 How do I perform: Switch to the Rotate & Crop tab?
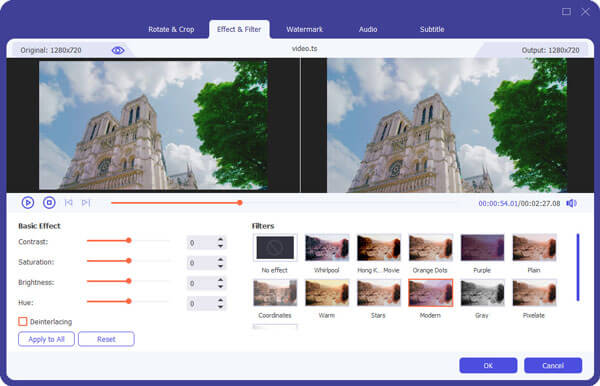click(x=171, y=29)
